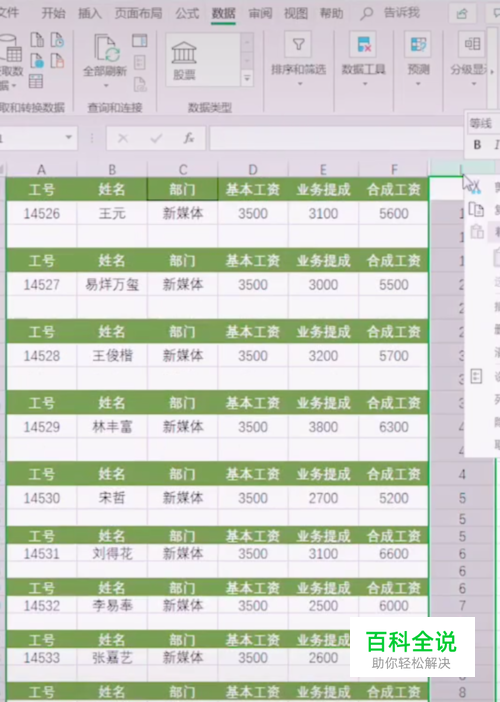
Task: Click the formula bar cancel X icon
Action: click(123, 138)
